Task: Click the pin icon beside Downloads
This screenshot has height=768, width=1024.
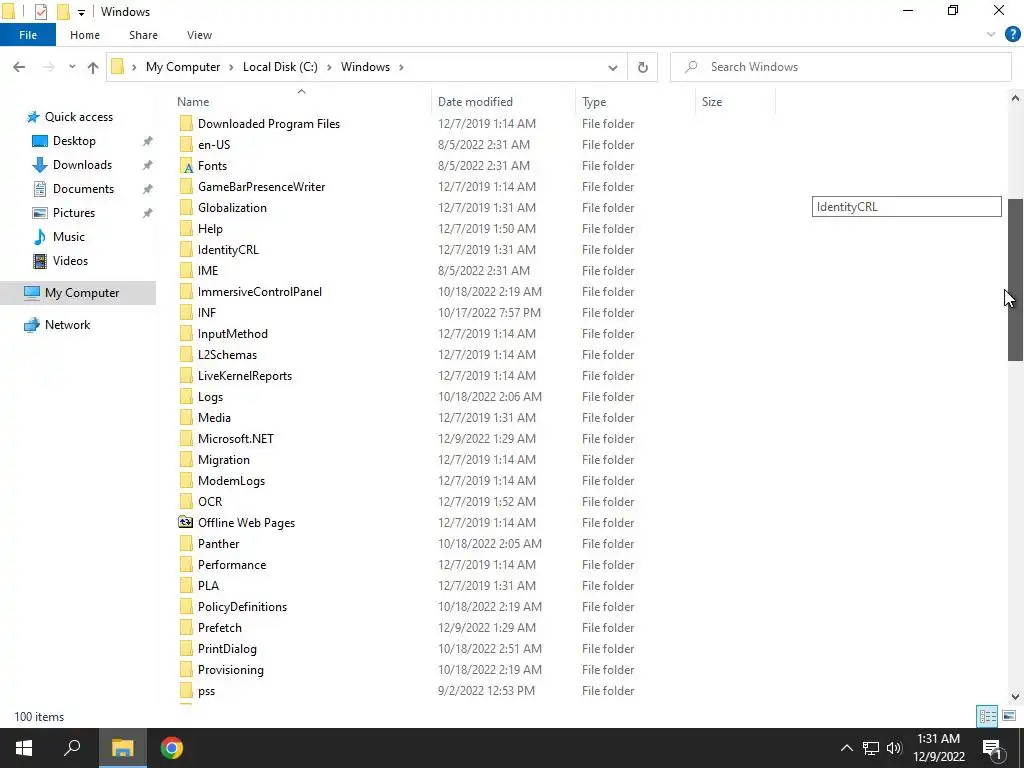Action: 148,165
